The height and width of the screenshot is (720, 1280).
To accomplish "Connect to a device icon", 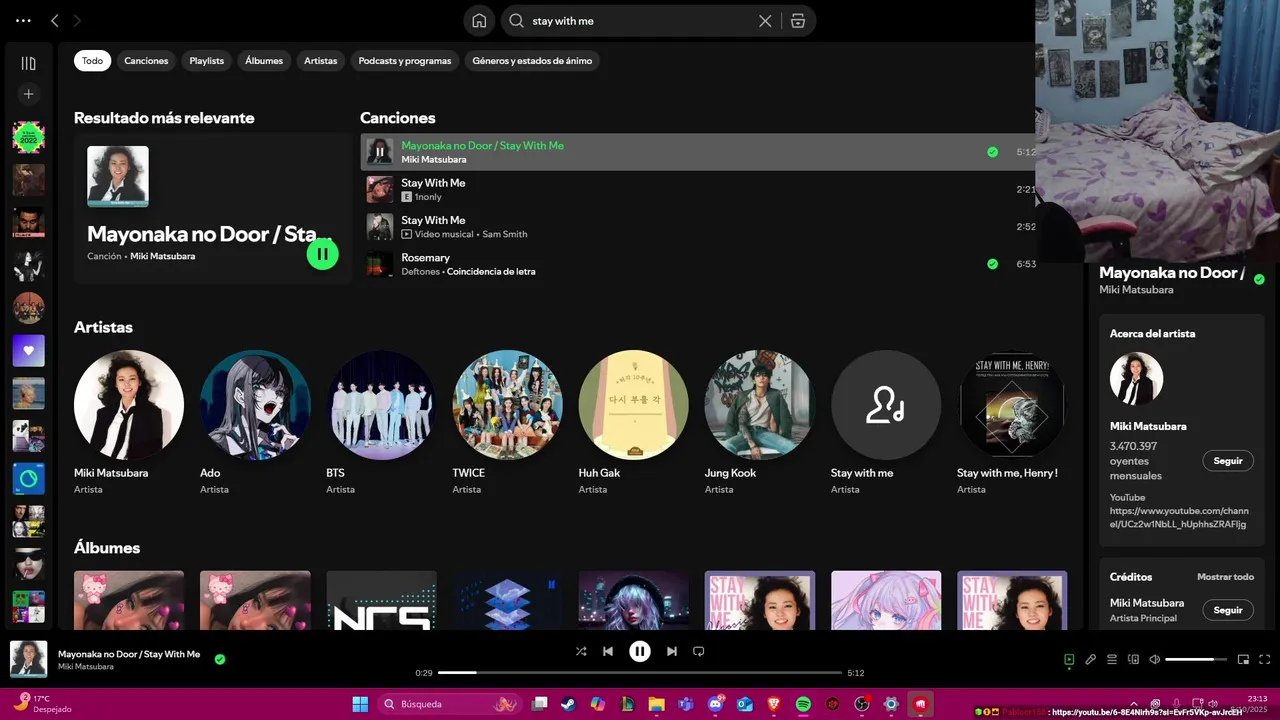I will pyautogui.click(x=1133, y=659).
